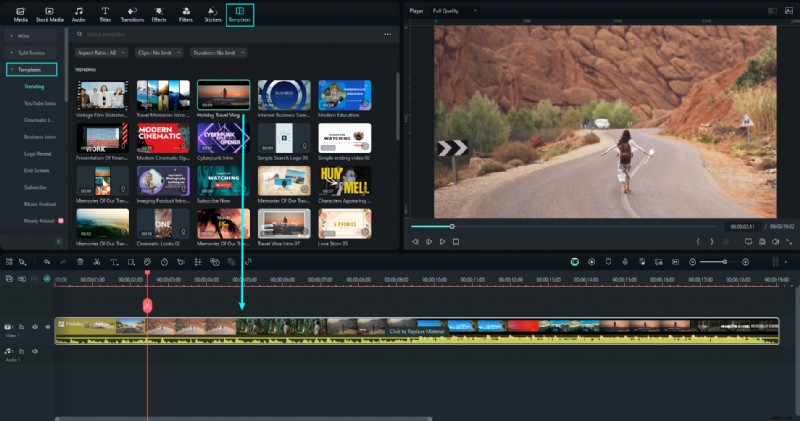Open the Clips: No limit dropdown
The width and height of the screenshot is (800, 421).
pos(159,53)
